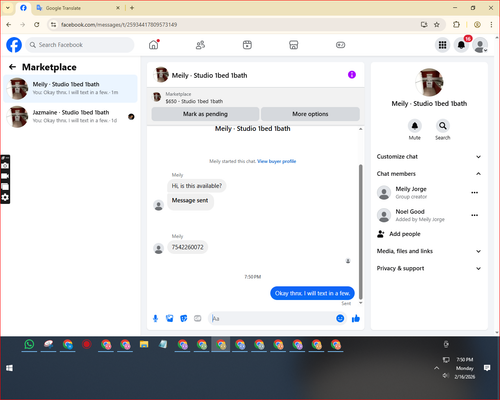Reload the page
Viewport: 500px width, 400px height.
37,24
